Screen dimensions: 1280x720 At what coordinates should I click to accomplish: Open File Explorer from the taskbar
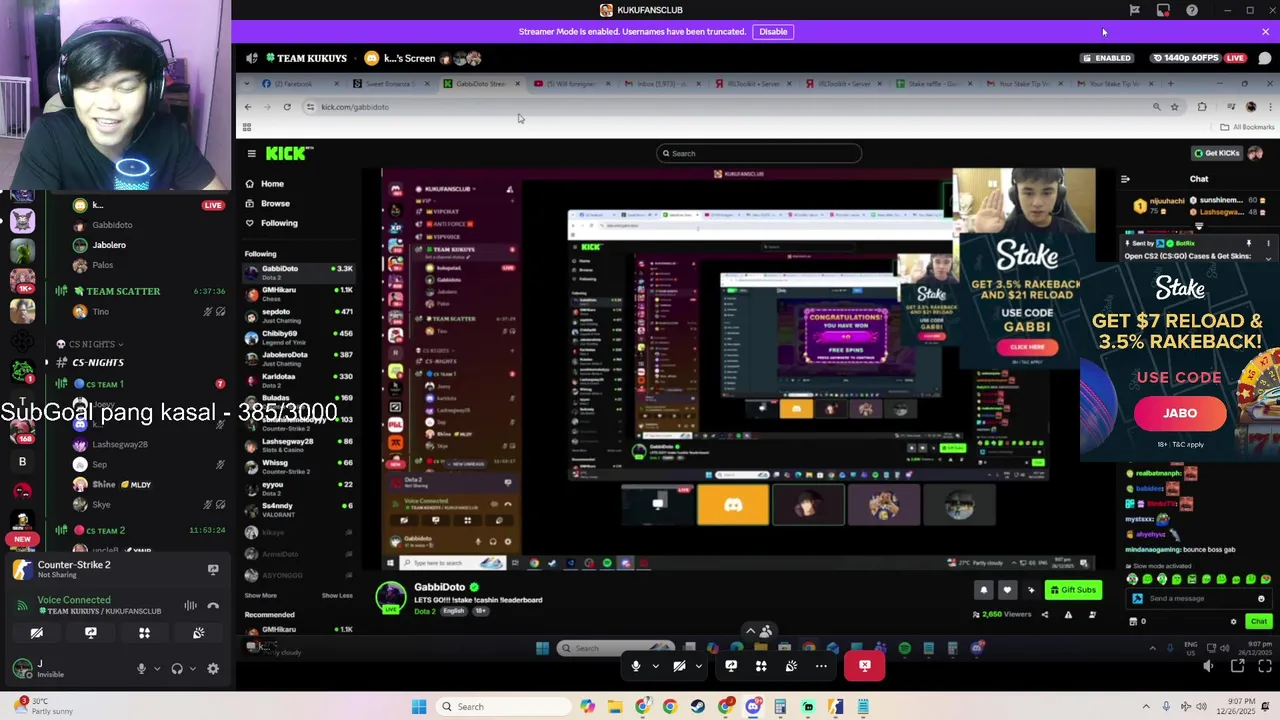coord(615,707)
